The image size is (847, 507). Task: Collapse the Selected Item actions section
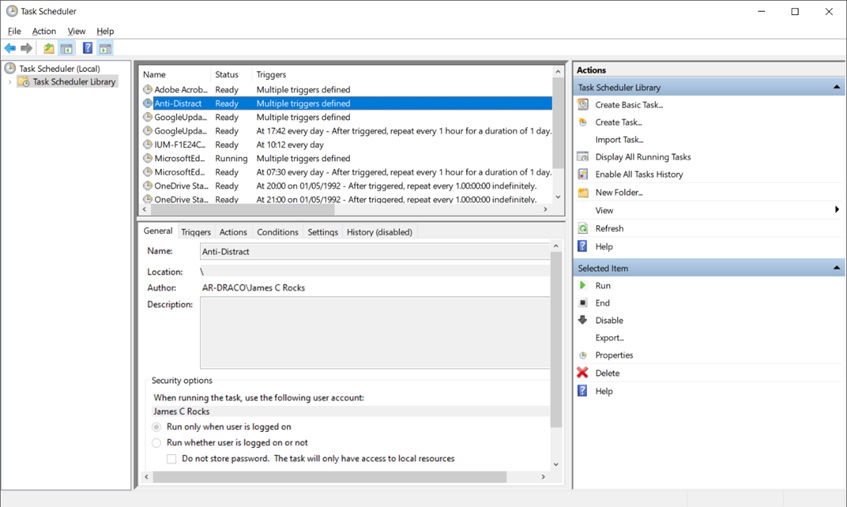[836, 268]
